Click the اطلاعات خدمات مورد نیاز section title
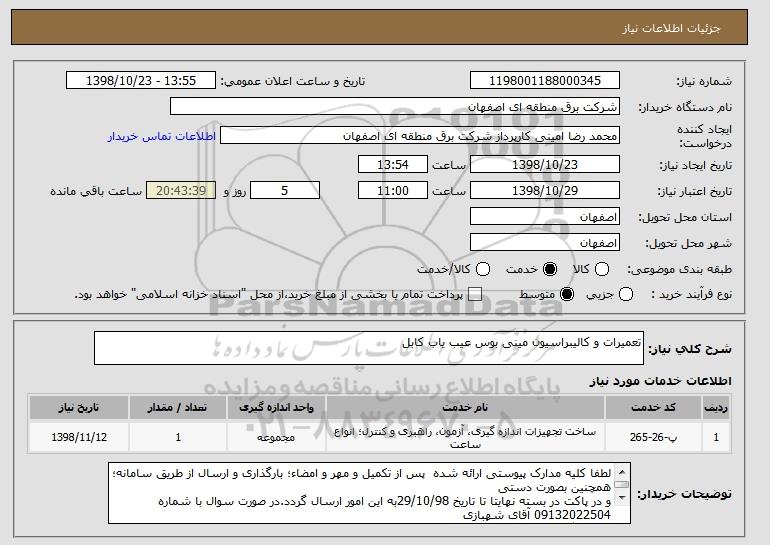This screenshot has width=770, height=545. [660, 381]
